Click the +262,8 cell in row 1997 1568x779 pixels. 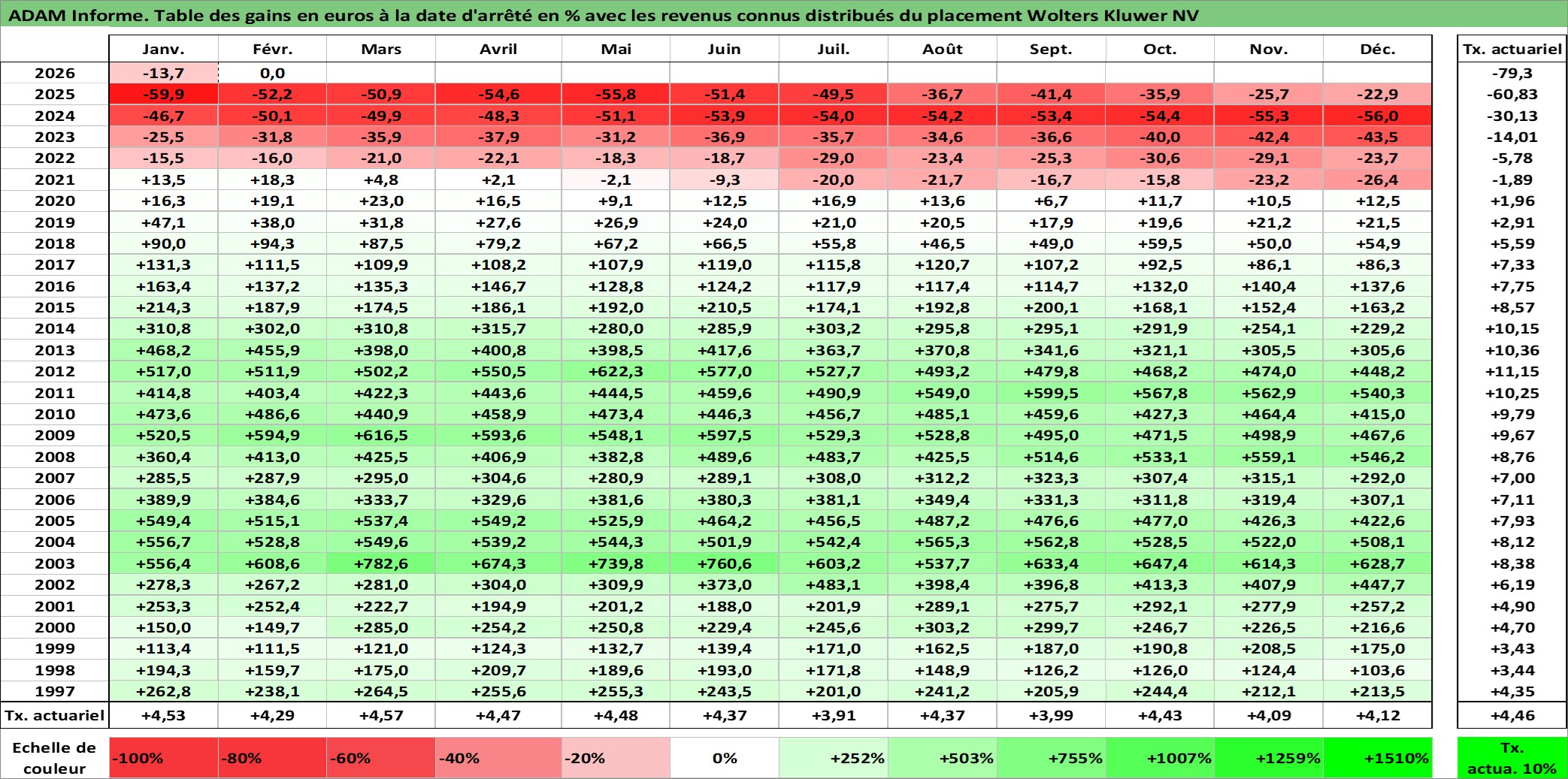(164, 691)
